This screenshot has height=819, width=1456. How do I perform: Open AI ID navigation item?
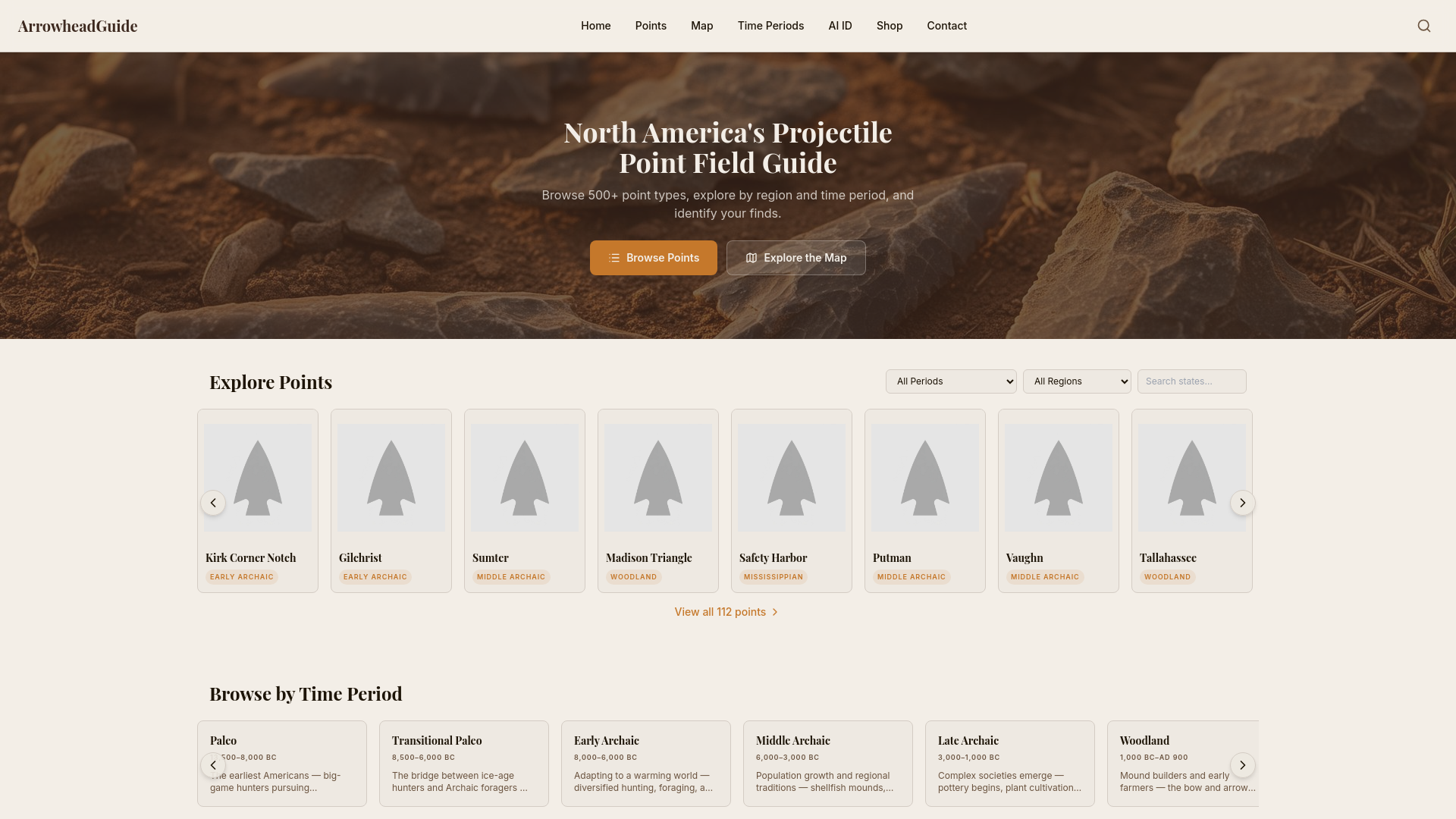pyautogui.click(x=840, y=26)
